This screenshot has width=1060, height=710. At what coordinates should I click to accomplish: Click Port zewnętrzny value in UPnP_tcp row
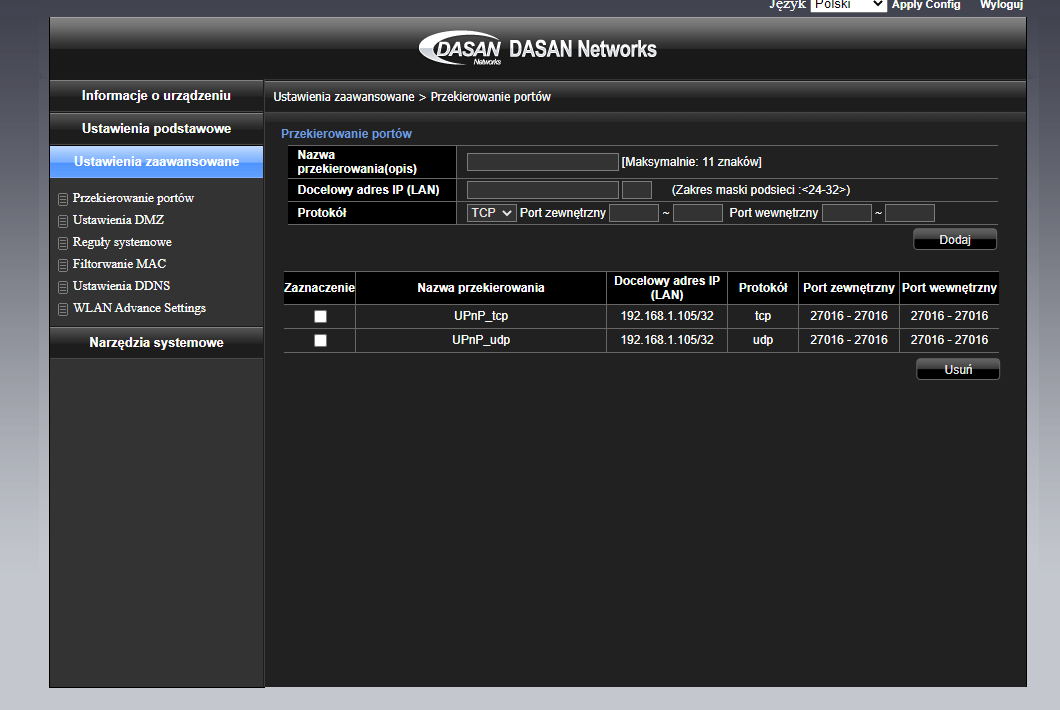coord(849,316)
